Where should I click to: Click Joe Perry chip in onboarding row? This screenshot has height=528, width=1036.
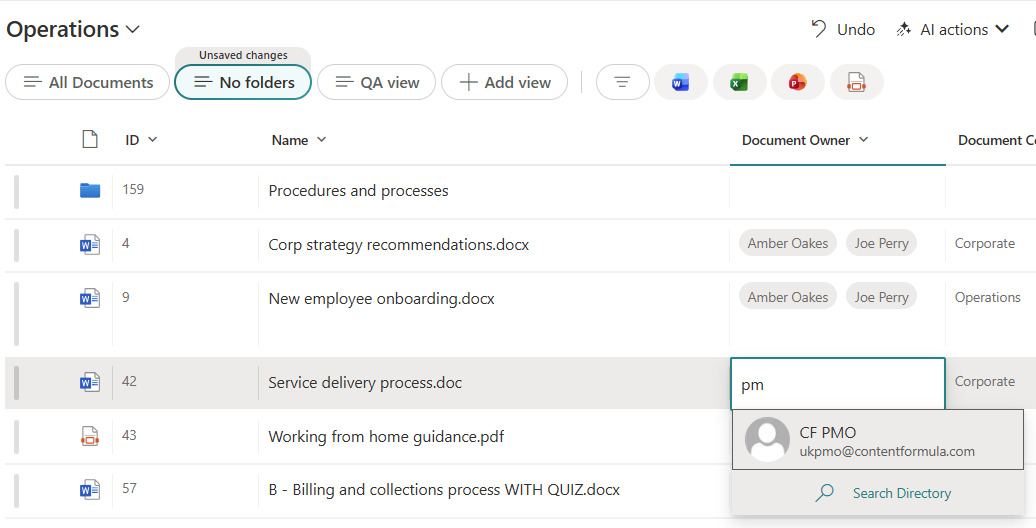(x=881, y=297)
